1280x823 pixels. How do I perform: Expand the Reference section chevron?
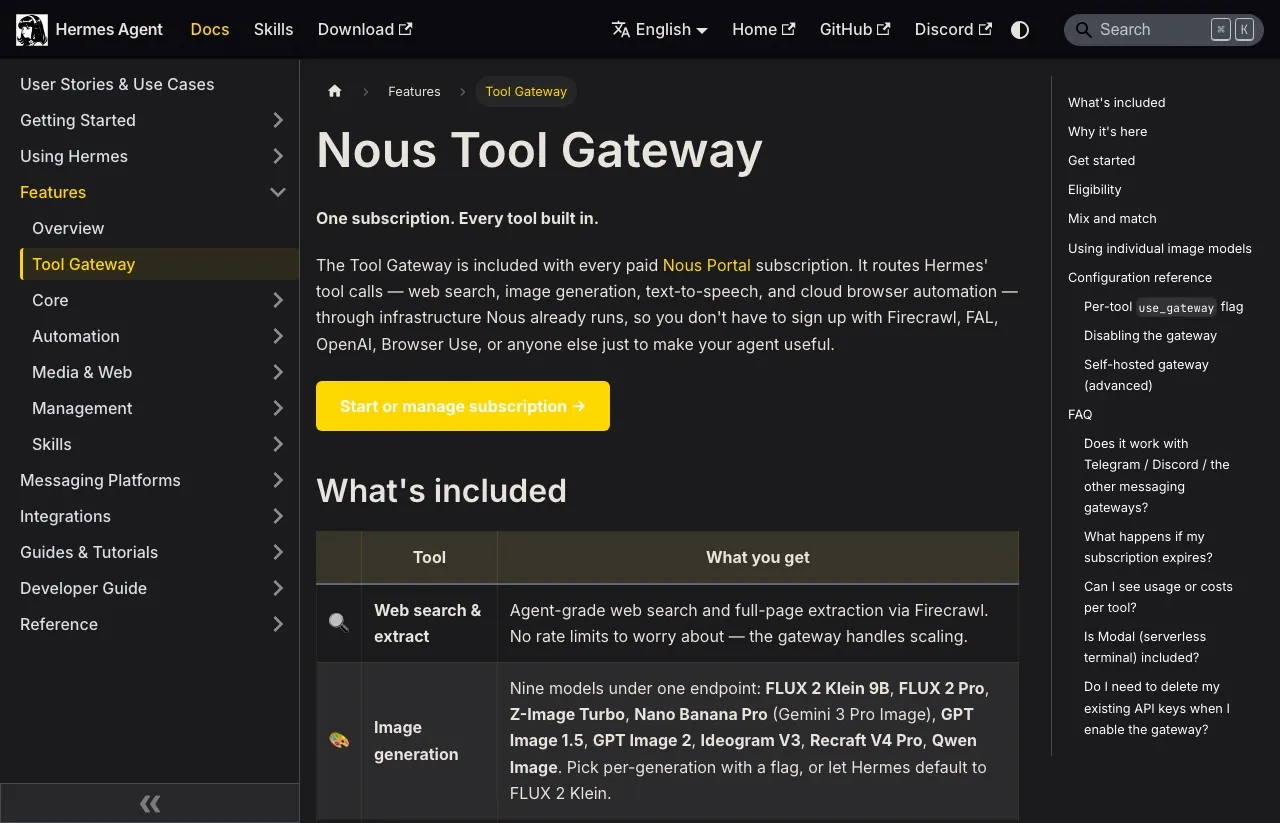[278, 624]
